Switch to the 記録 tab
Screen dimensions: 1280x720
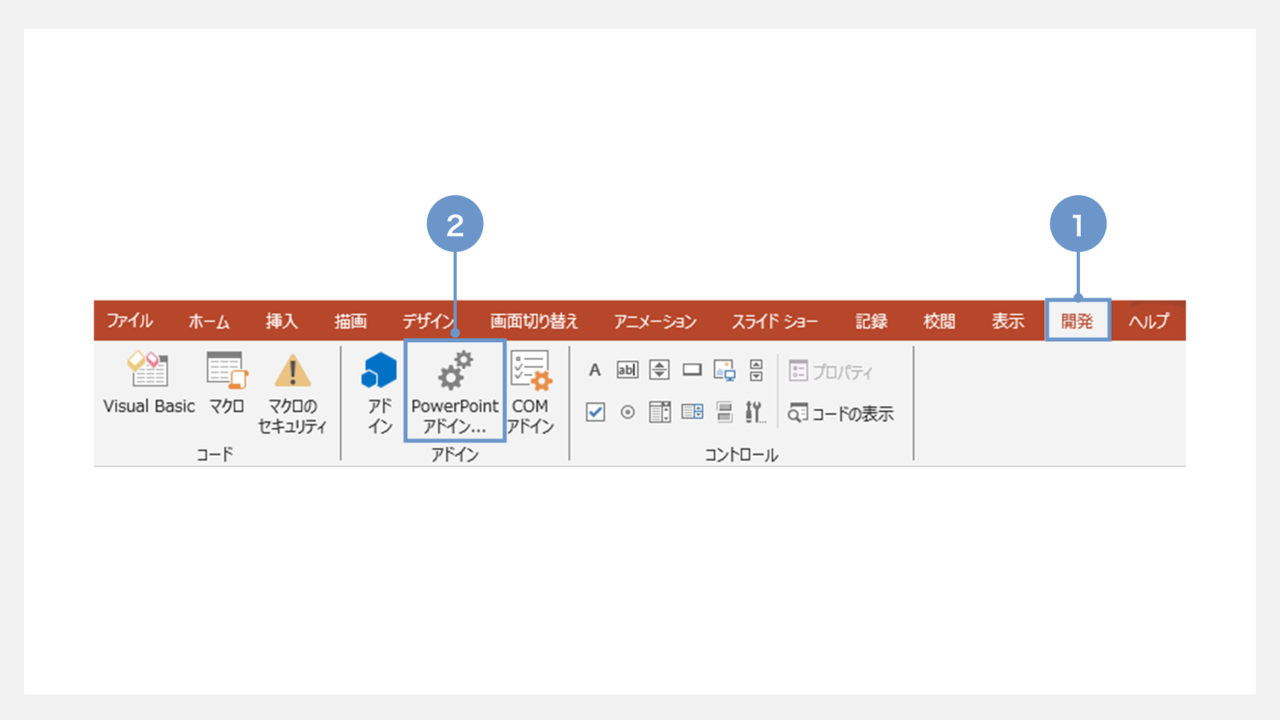[x=871, y=321]
